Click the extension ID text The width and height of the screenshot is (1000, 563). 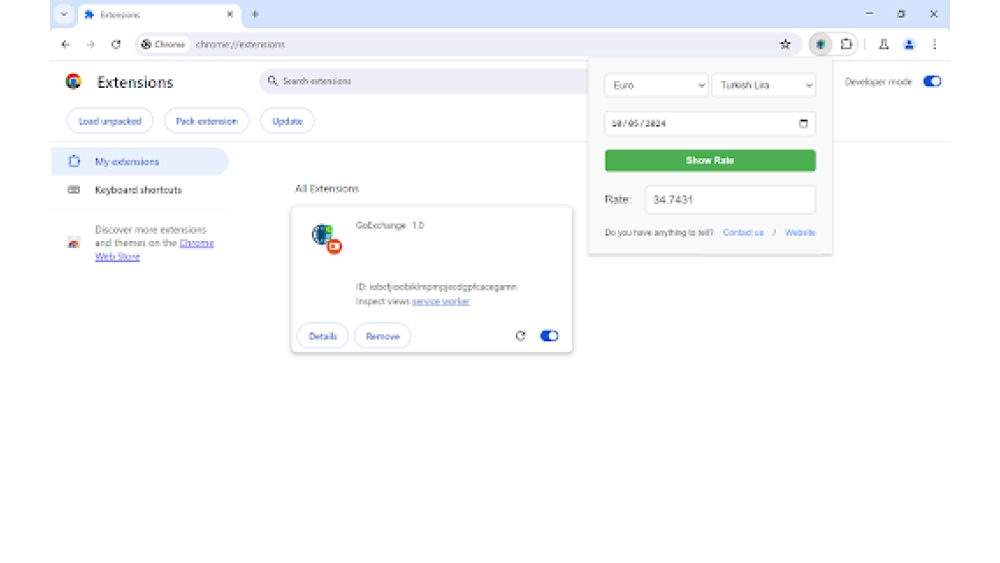[x=436, y=287]
